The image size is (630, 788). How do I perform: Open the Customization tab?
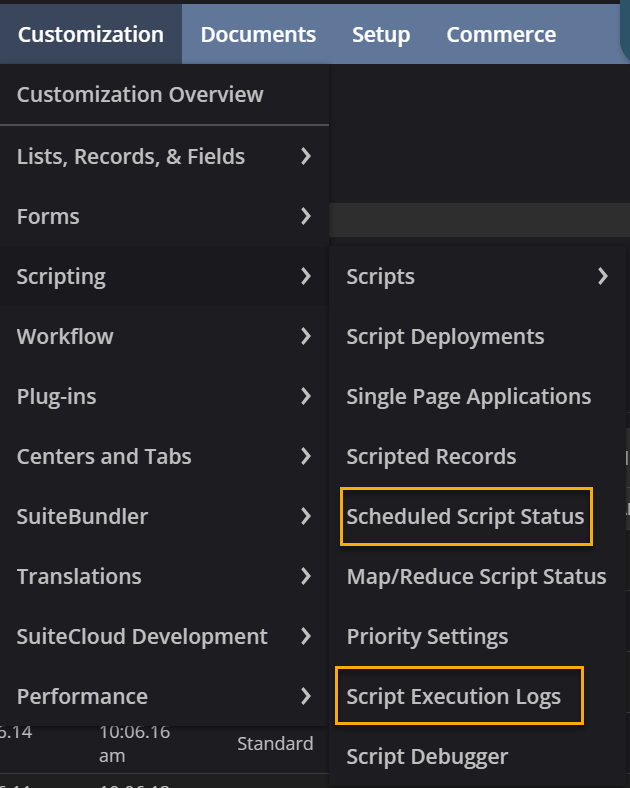[x=90, y=34]
